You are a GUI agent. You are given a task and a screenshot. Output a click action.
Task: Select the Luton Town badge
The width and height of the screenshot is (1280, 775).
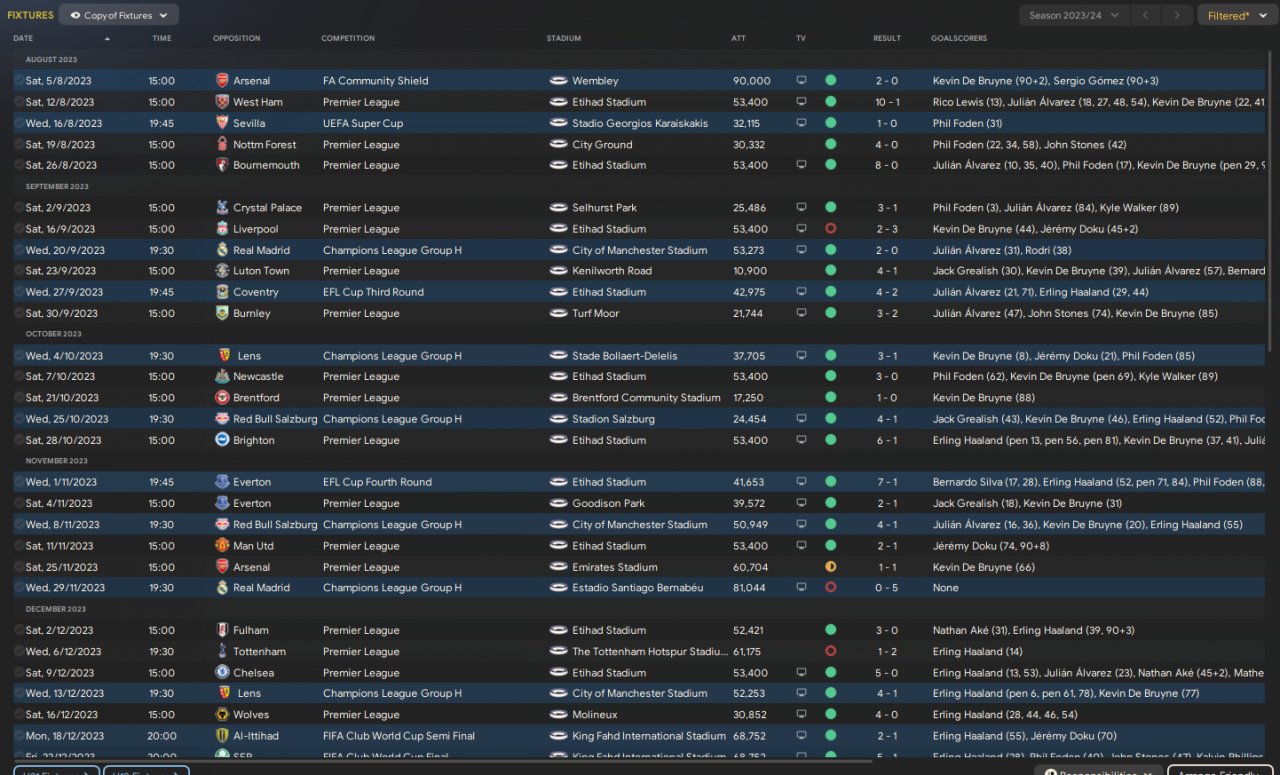[222, 271]
